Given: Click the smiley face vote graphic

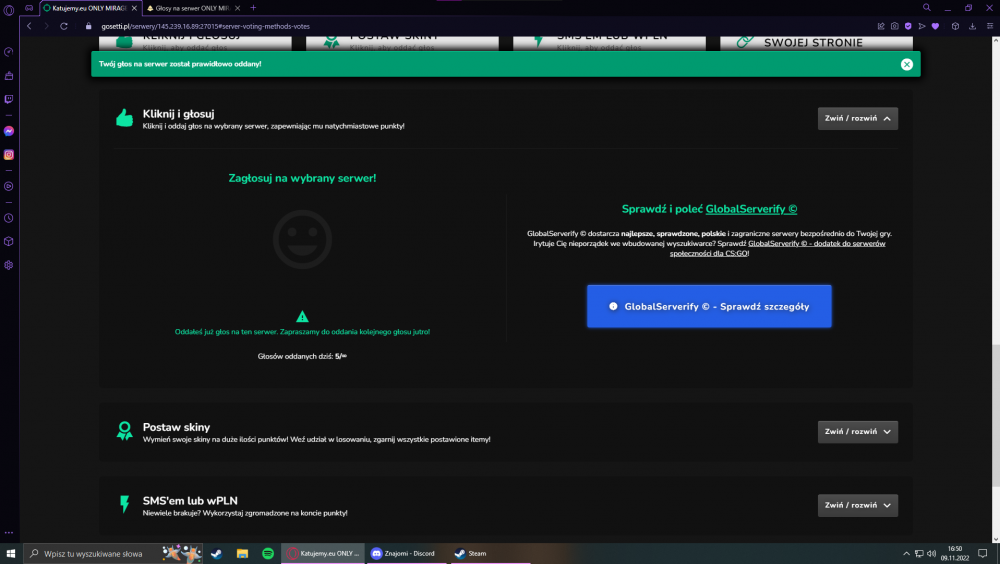Looking at the screenshot, I should 302,239.
